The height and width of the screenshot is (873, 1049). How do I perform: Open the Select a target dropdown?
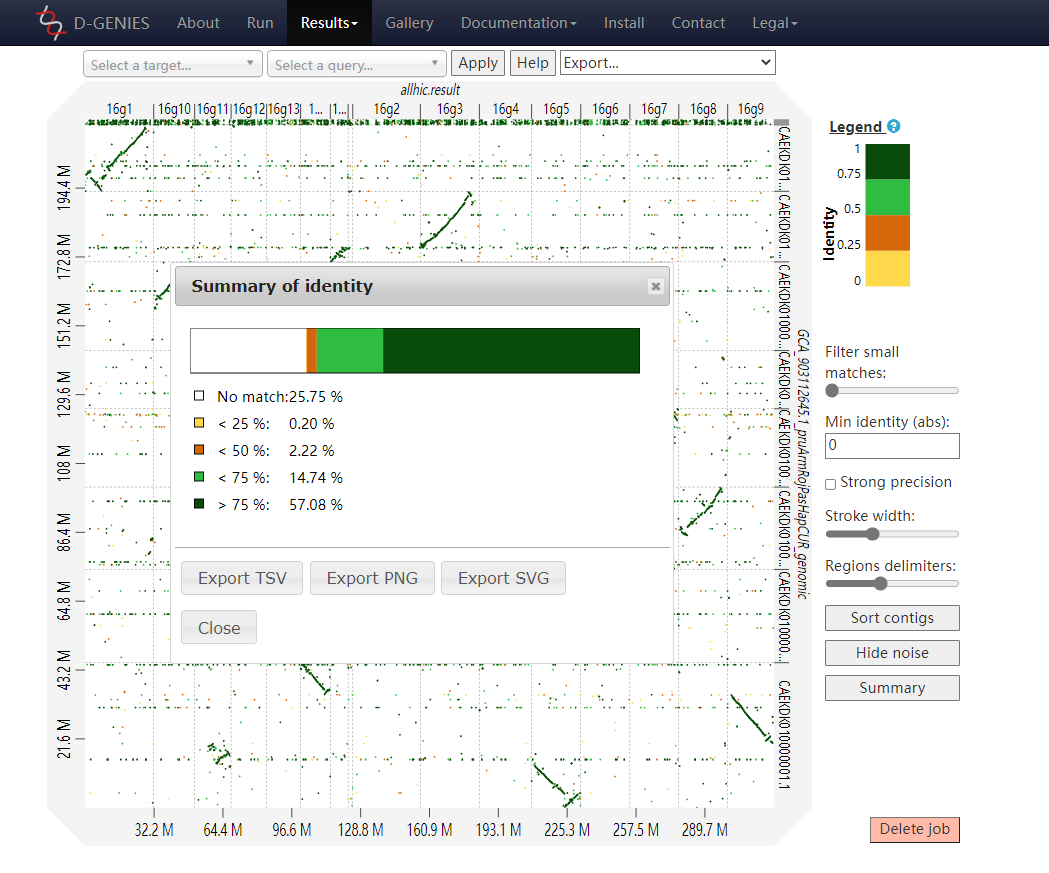(173, 65)
